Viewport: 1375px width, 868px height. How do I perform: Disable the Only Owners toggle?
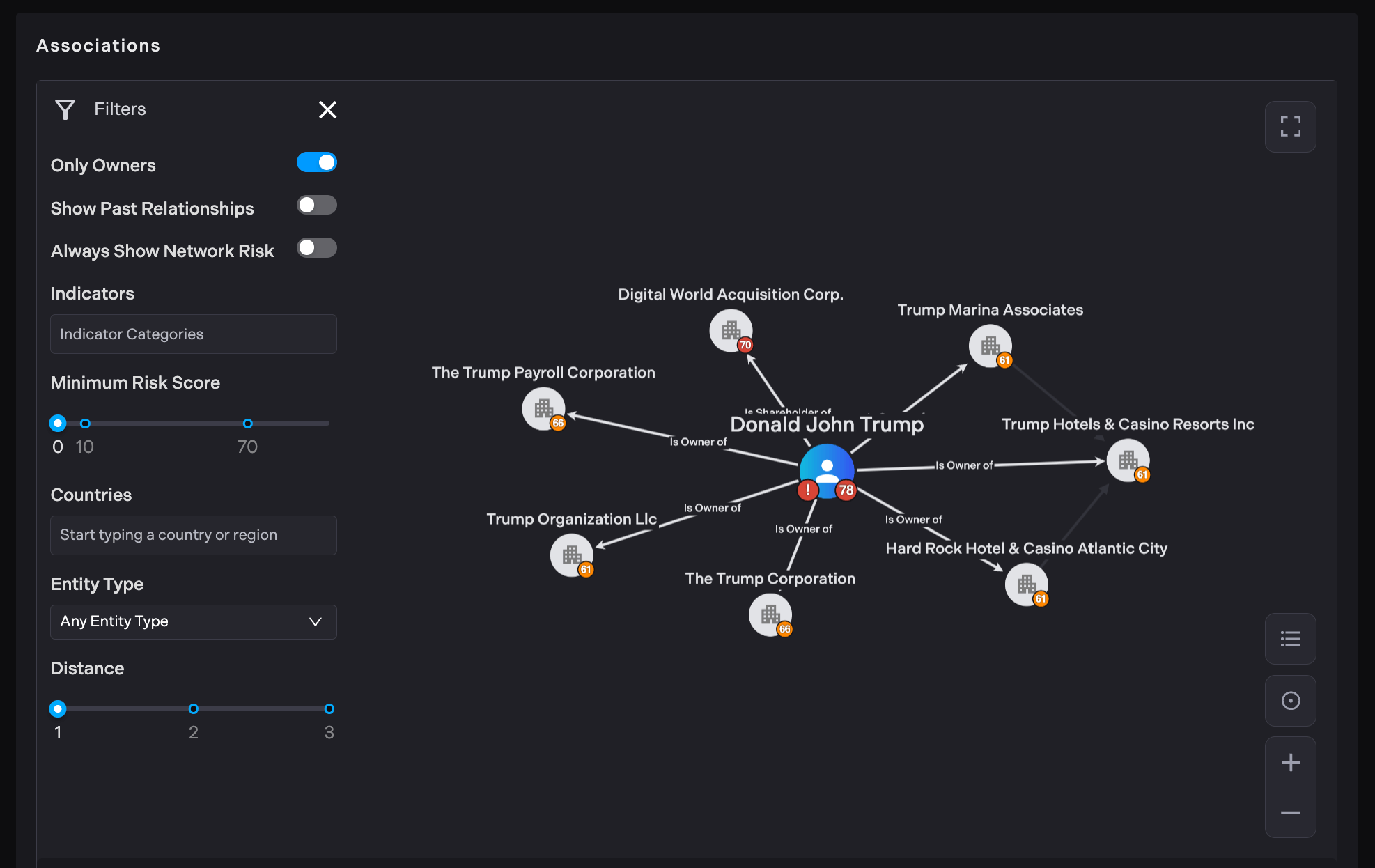click(317, 162)
